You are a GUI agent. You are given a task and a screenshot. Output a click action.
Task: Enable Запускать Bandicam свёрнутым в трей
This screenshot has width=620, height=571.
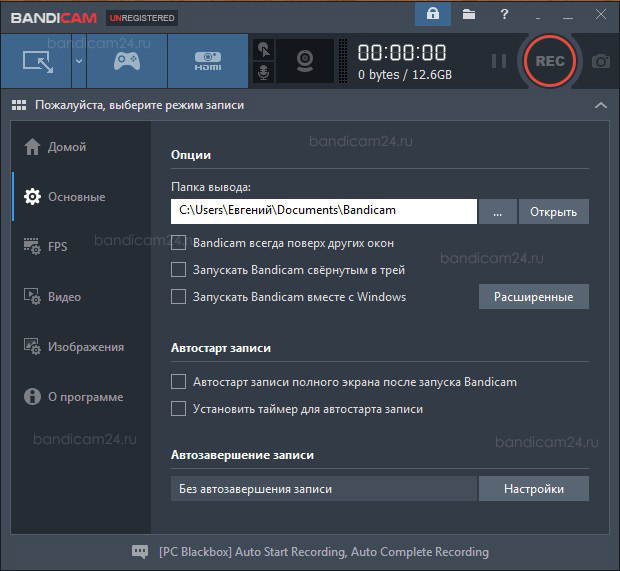[x=178, y=270]
